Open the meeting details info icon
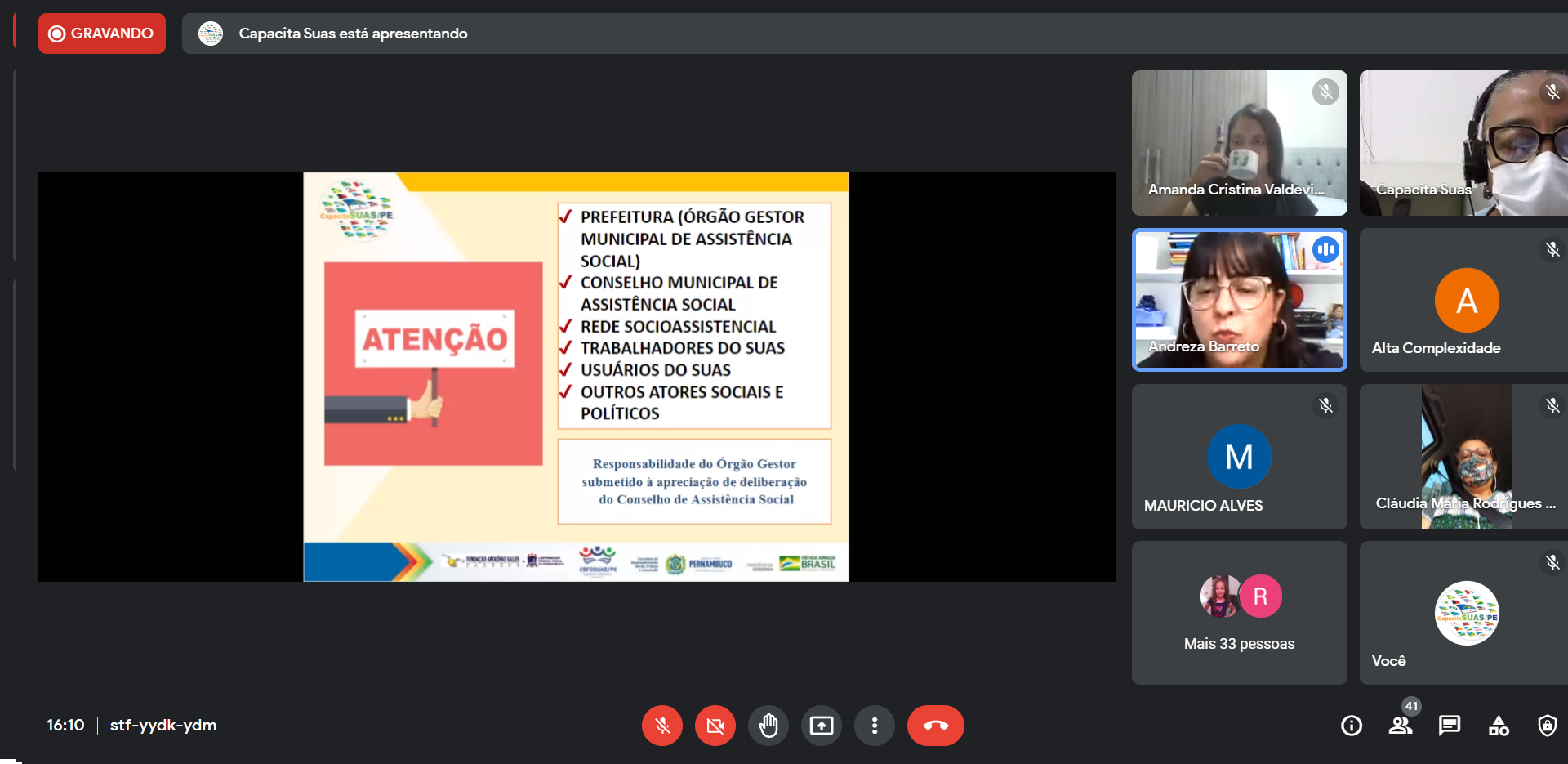Image resolution: width=1568 pixels, height=764 pixels. click(1352, 726)
